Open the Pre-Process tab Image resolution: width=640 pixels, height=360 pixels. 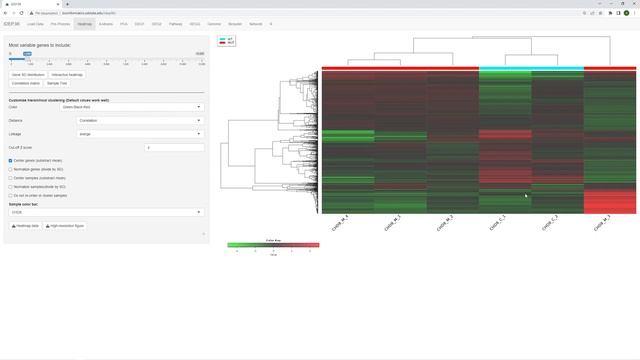(x=60, y=24)
